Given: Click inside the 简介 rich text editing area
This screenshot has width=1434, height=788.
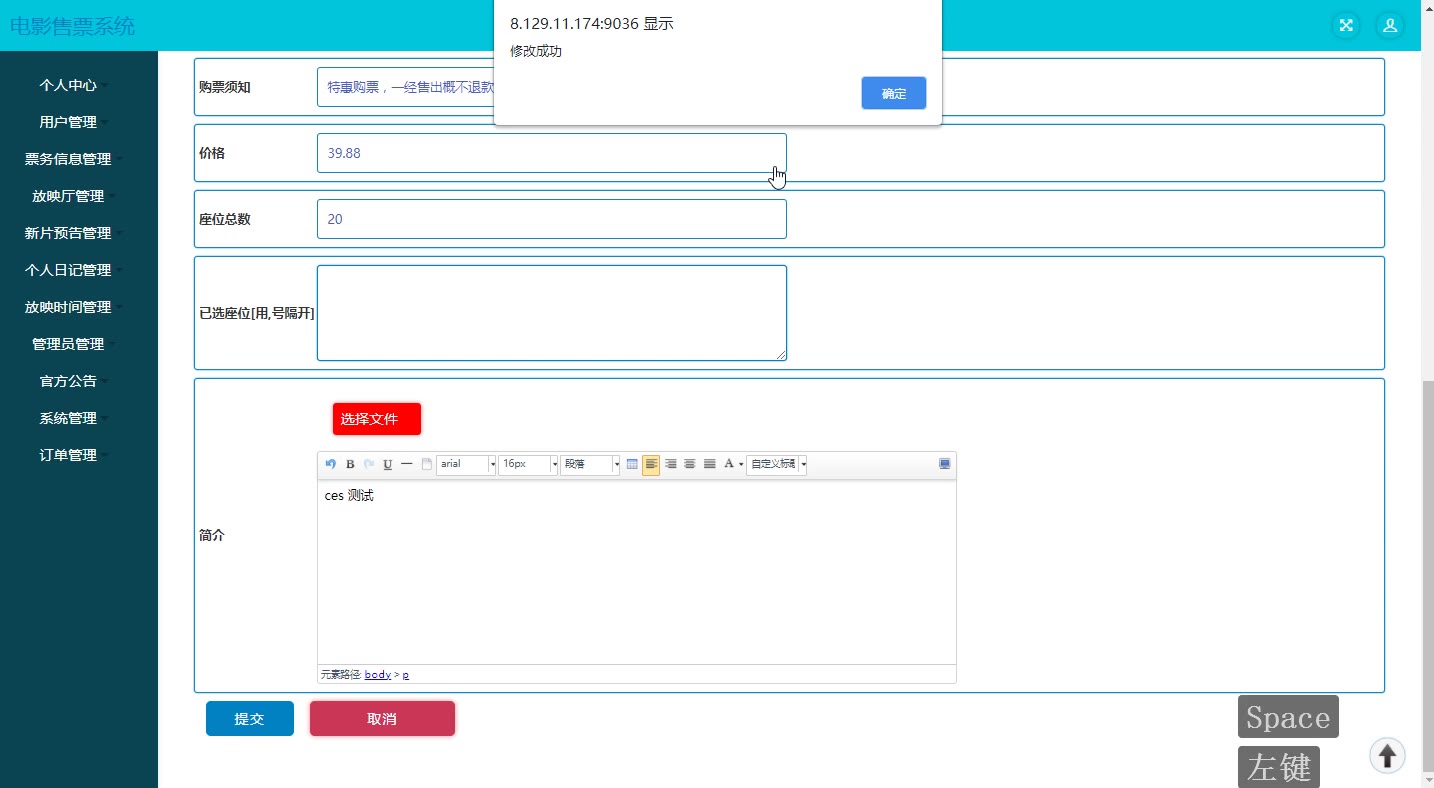Looking at the screenshot, I should (637, 572).
